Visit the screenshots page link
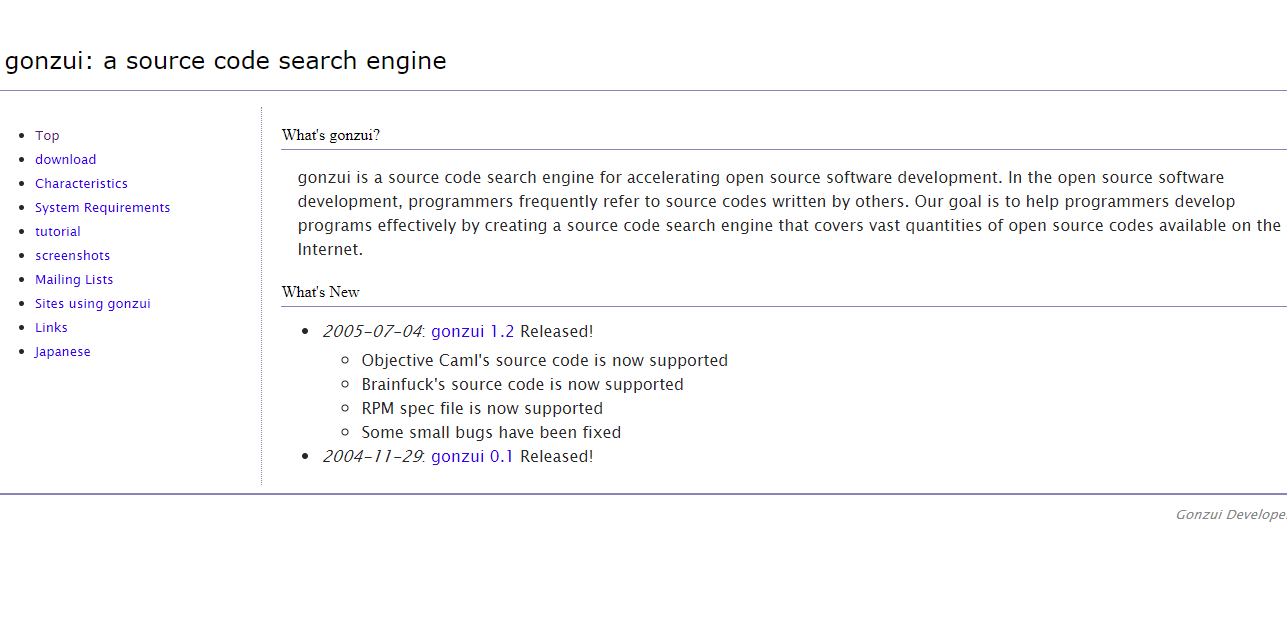Image resolution: width=1287 pixels, height=619 pixels. pos(72,256)
